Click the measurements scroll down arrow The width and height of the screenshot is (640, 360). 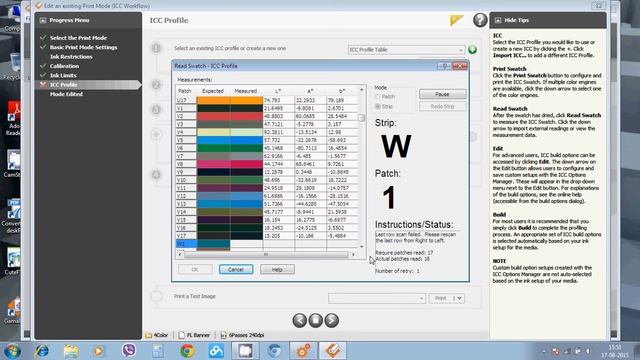361,247
